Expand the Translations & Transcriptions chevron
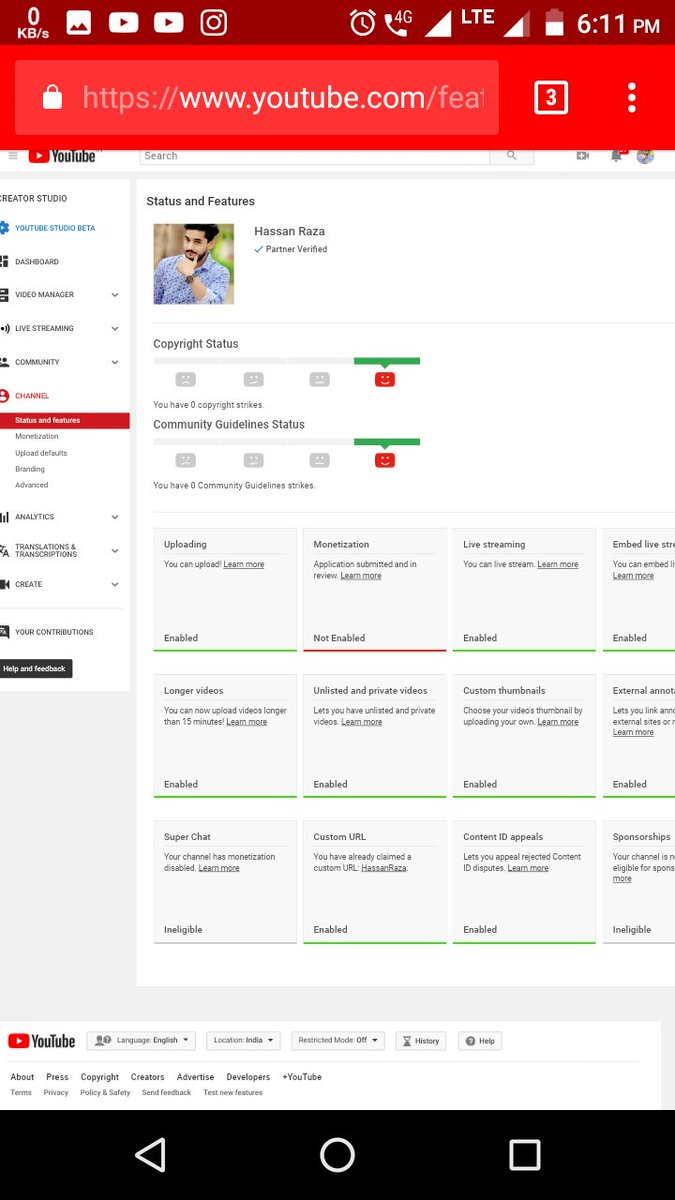 pos(115,551)
